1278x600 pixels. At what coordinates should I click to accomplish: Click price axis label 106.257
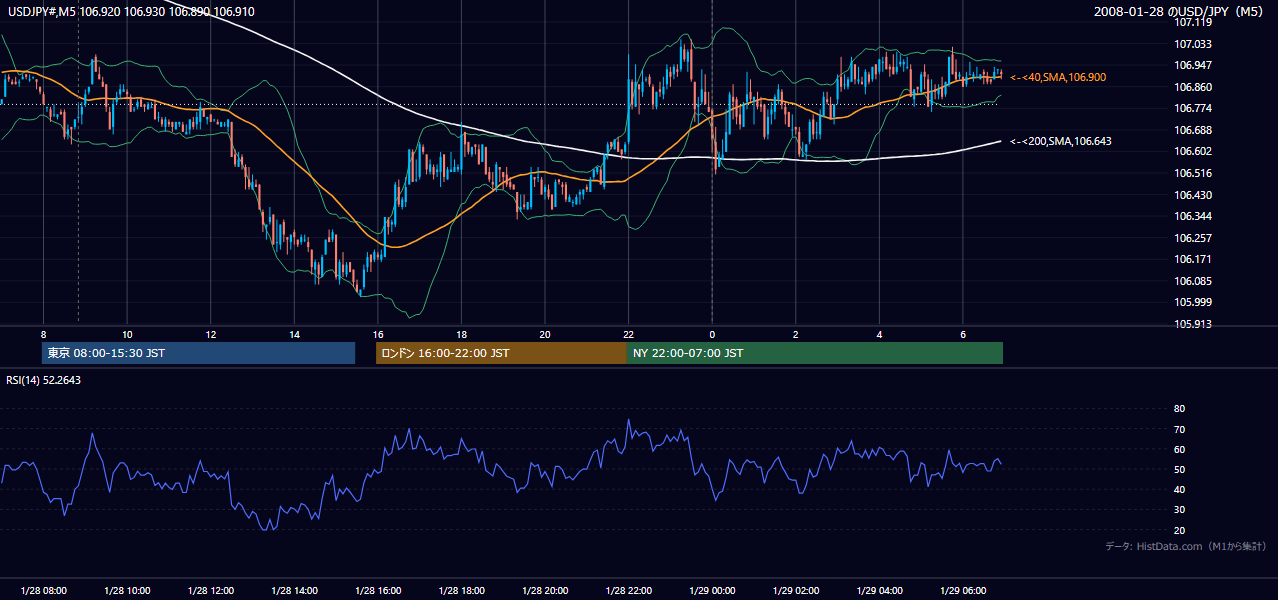(x=1193, y=238)
